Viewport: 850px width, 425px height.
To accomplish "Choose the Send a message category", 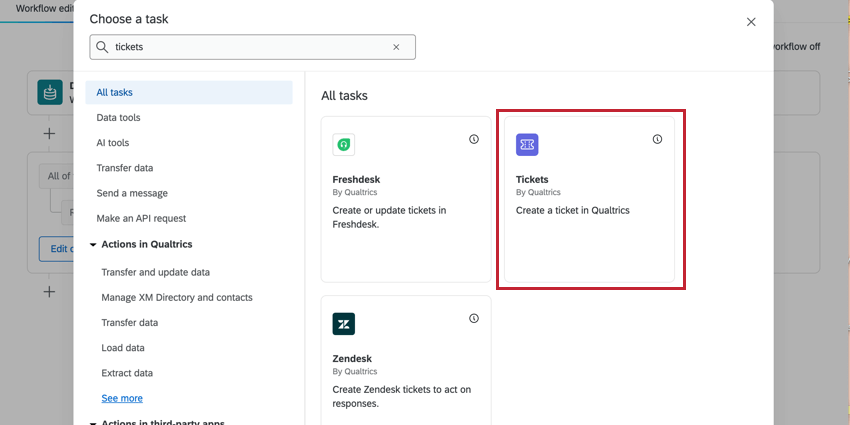I will pos(132,193).
